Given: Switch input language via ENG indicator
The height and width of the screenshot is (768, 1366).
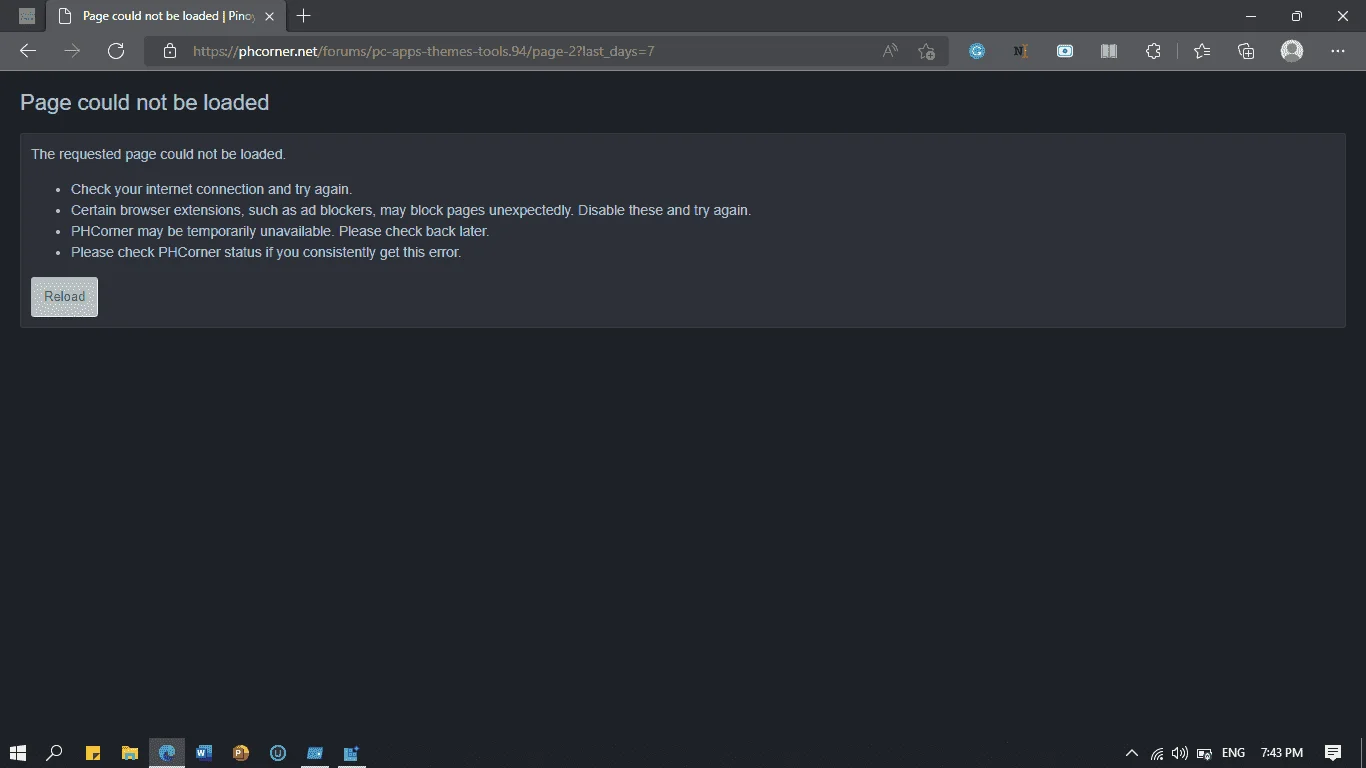Looking at the screenshot, I should click(x=1233, y=753).
